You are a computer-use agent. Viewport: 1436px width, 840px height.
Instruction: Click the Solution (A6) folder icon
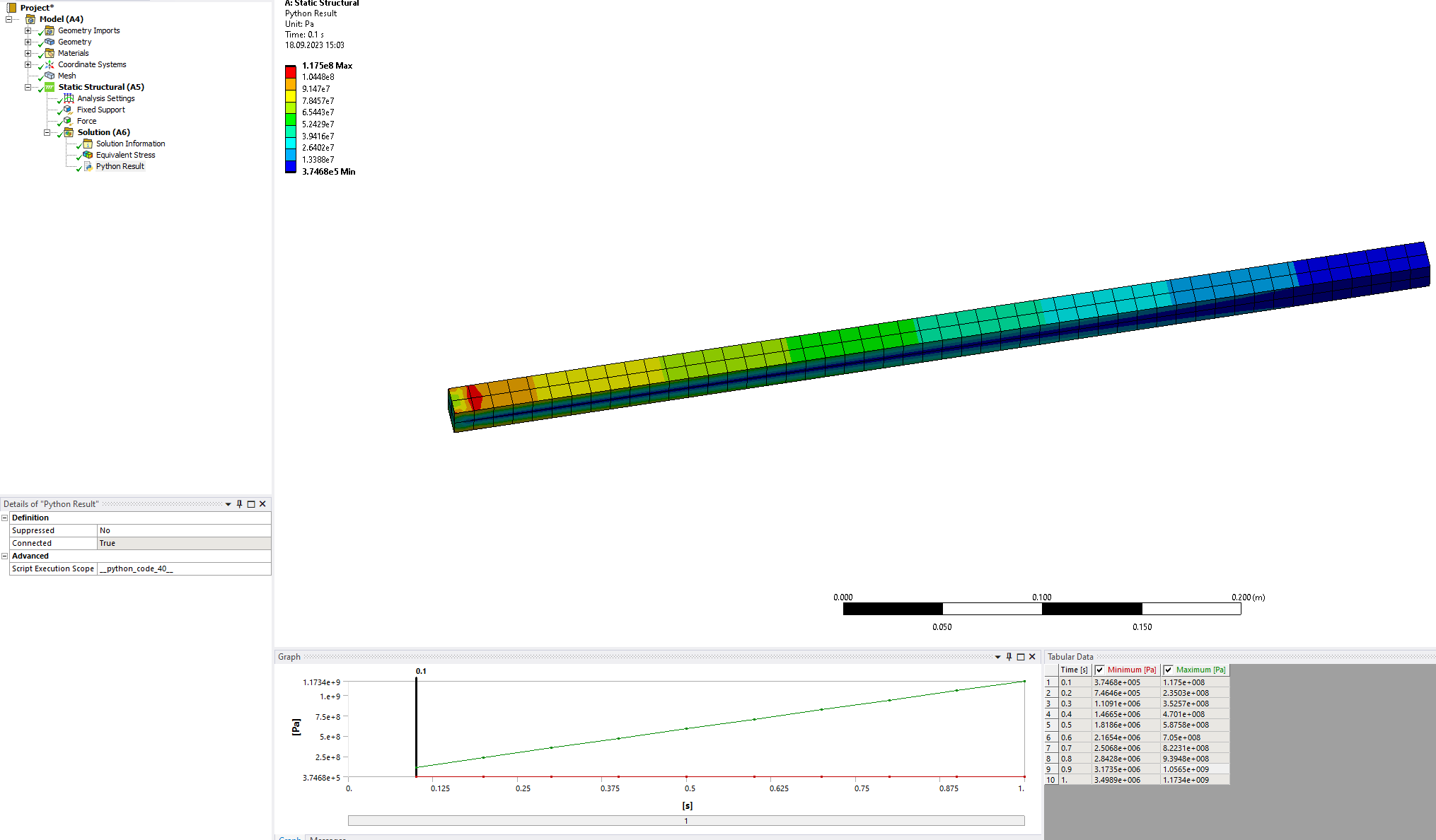click(x=69, y=132)
